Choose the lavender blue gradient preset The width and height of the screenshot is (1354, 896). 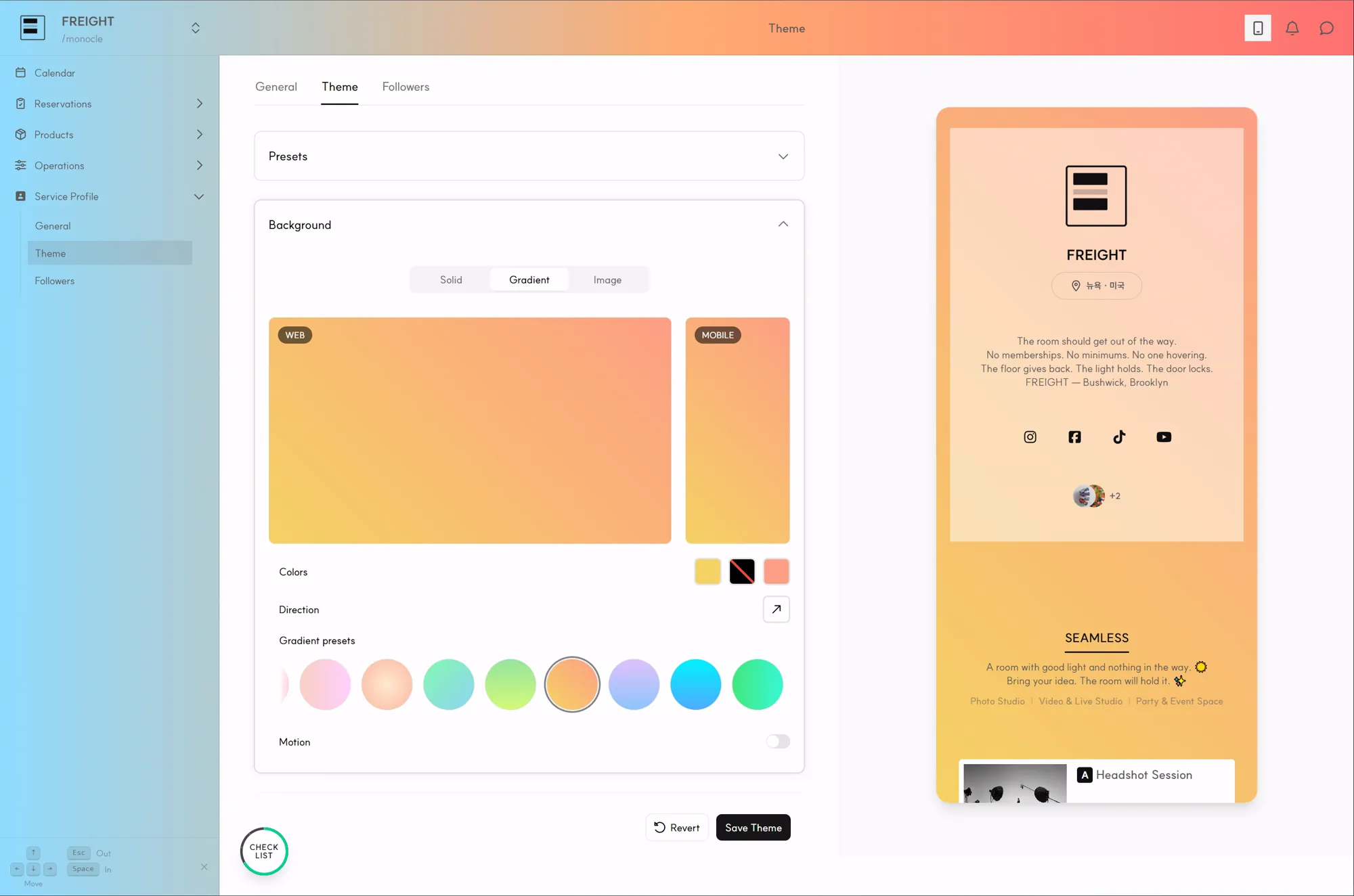pyautogui.click(x=634, y=685)
